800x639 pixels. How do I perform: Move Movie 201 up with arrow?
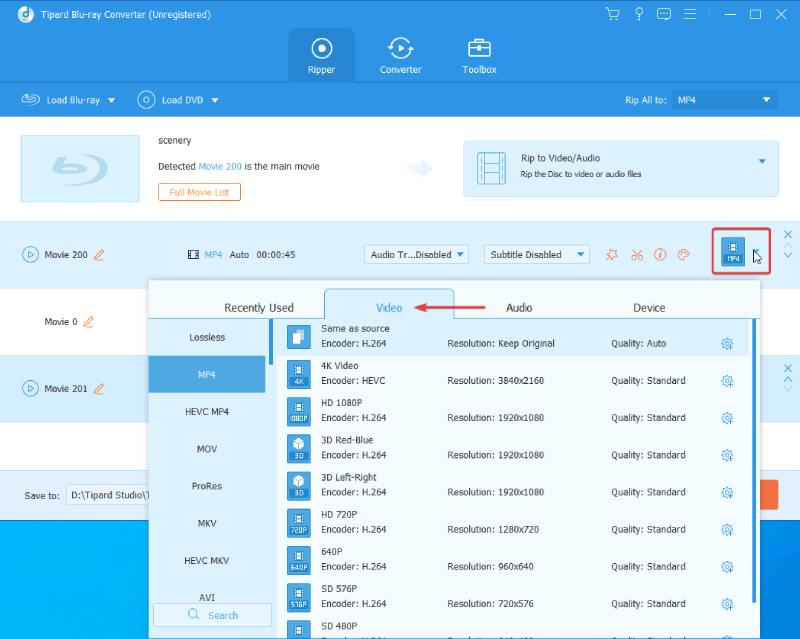[x=788, y=379]
